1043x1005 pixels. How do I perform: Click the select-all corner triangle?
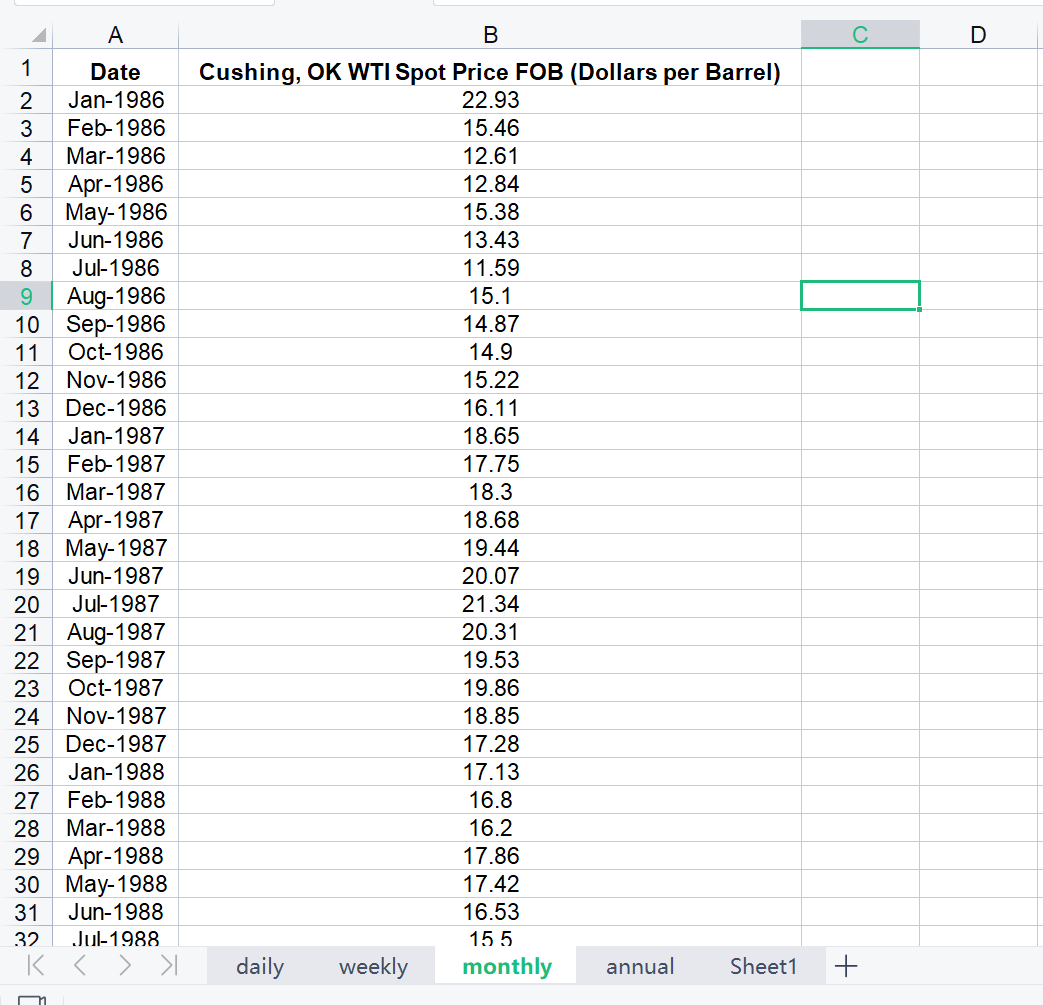point(39,35)
